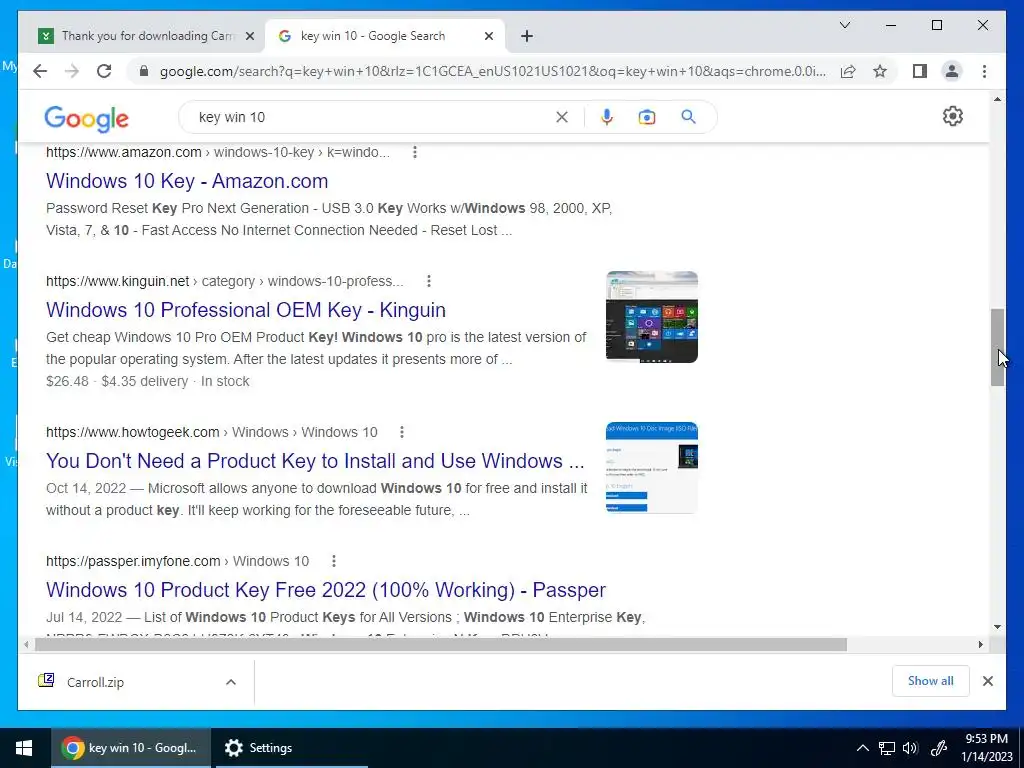Click the address bar URL

[x=493, y=71]
